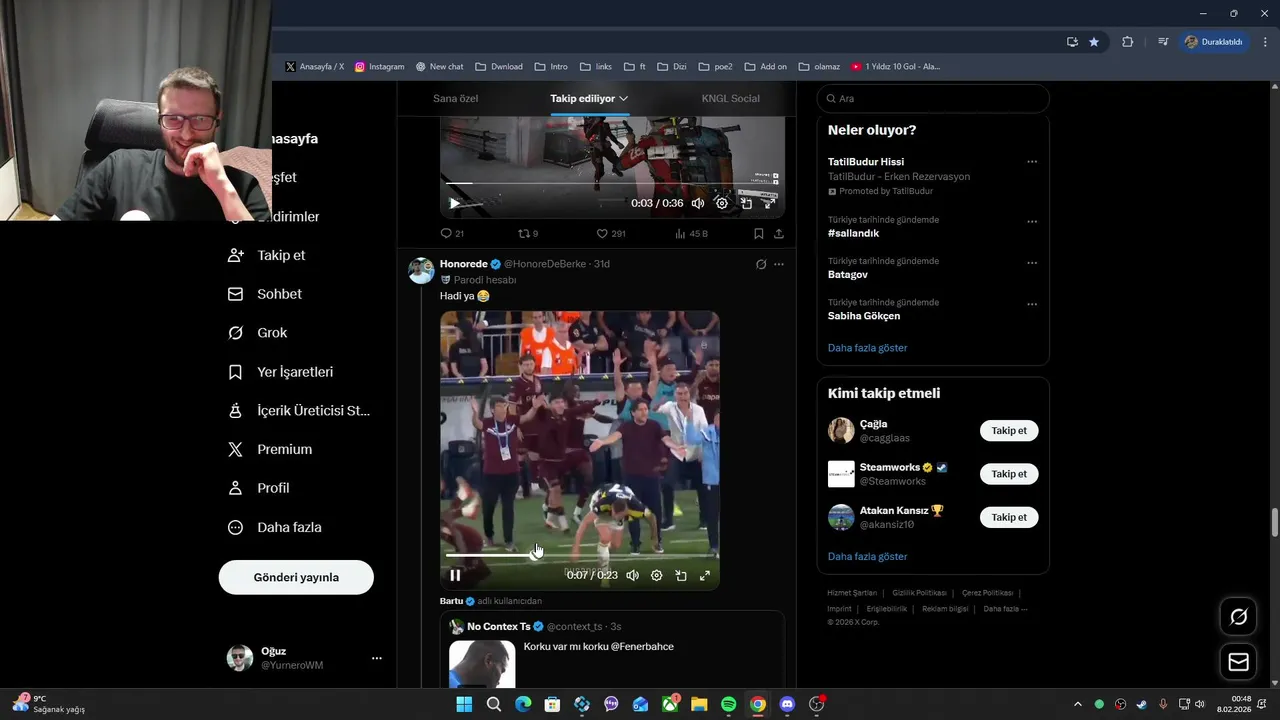Expand Daha fazla sidebar menu

275,527
